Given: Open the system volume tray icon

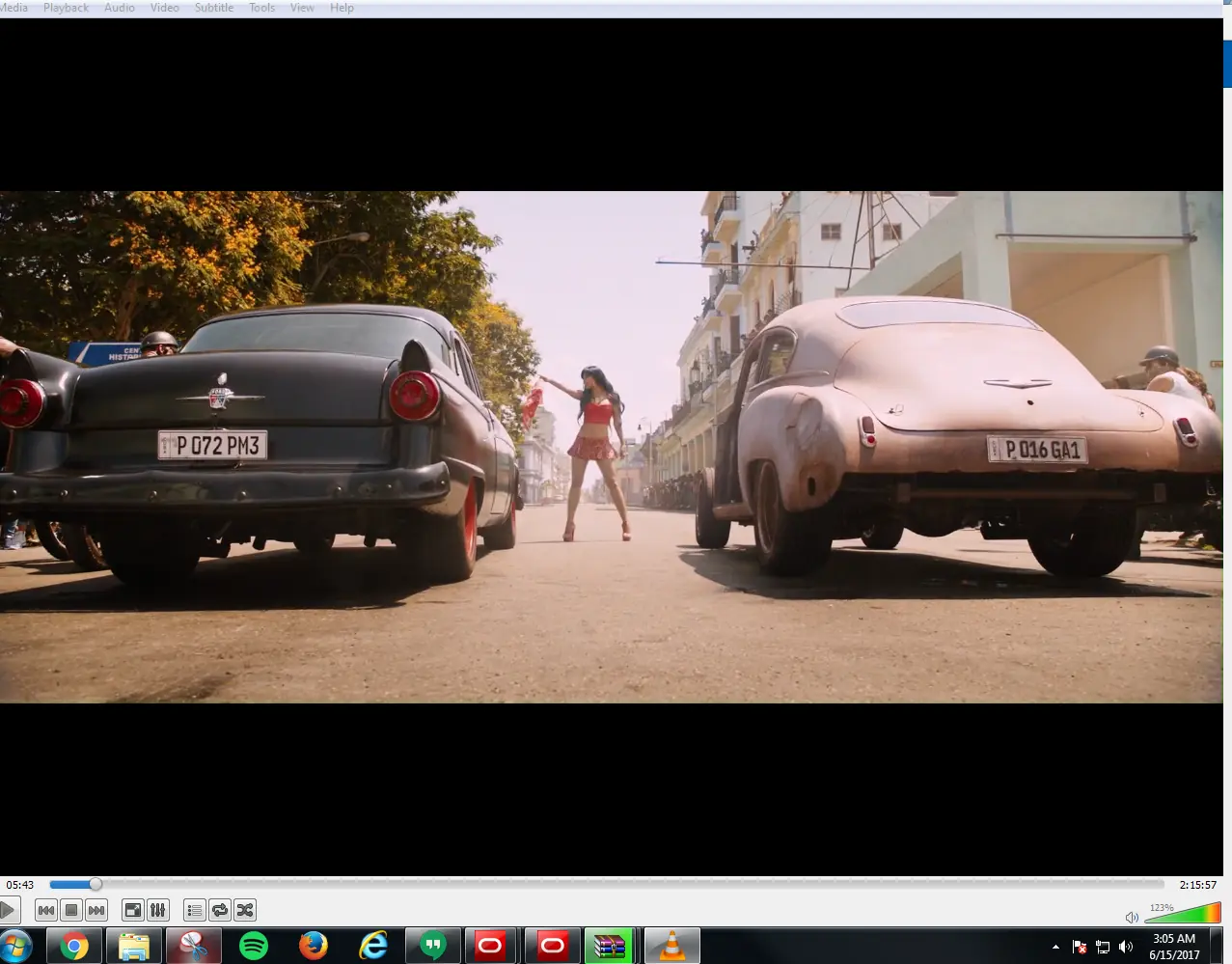Looking at the screenshot, I should (1126, 947).
